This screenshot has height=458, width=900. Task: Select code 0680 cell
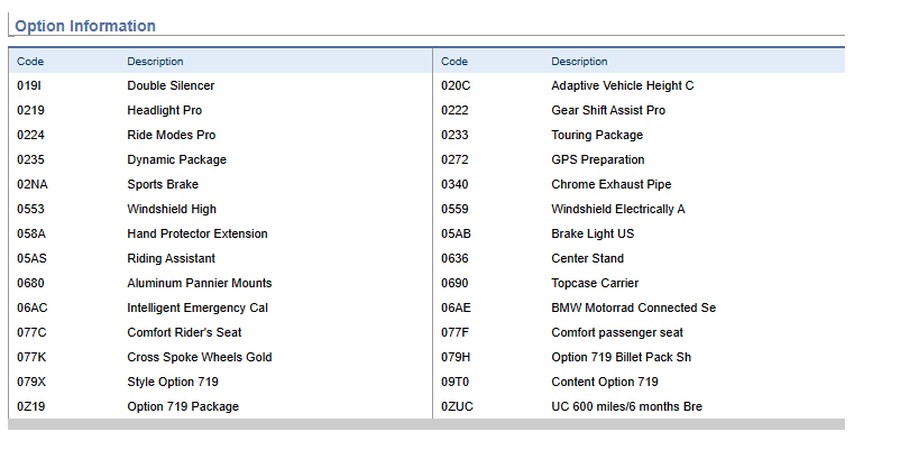(30, 283)
